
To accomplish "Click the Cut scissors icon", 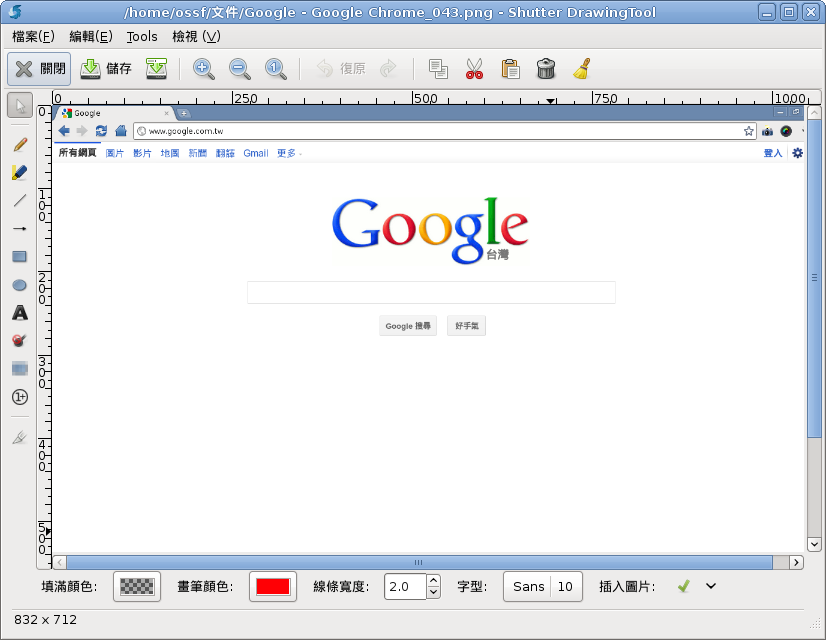I will 474,68.
